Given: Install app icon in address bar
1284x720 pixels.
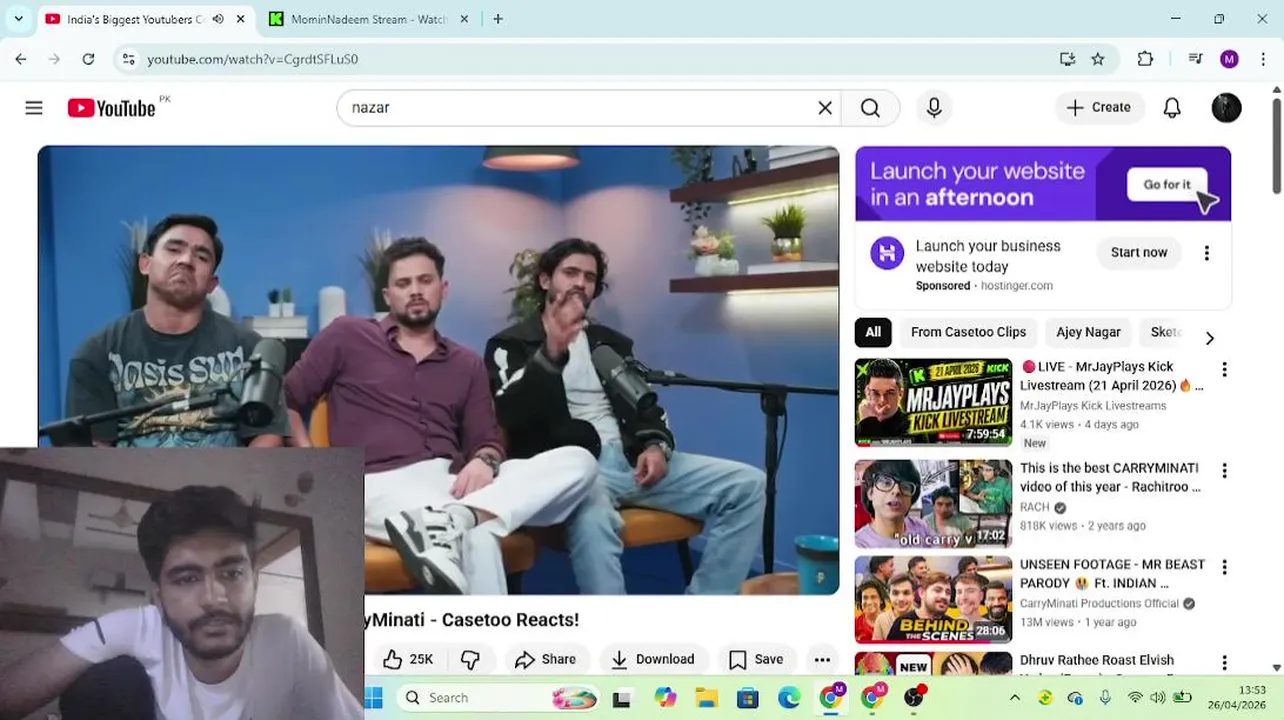Looking at the screenshot, I should (x=1067, y=59).
